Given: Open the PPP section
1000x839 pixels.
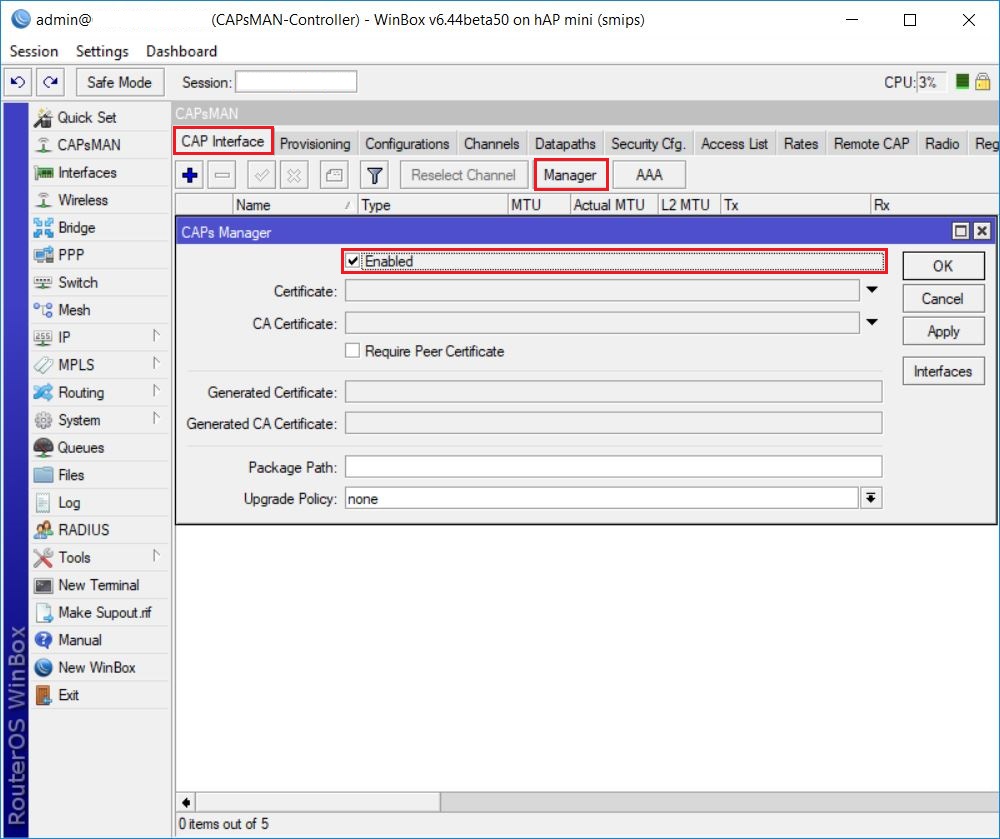Looking at the screenshot, I should 71,255.
